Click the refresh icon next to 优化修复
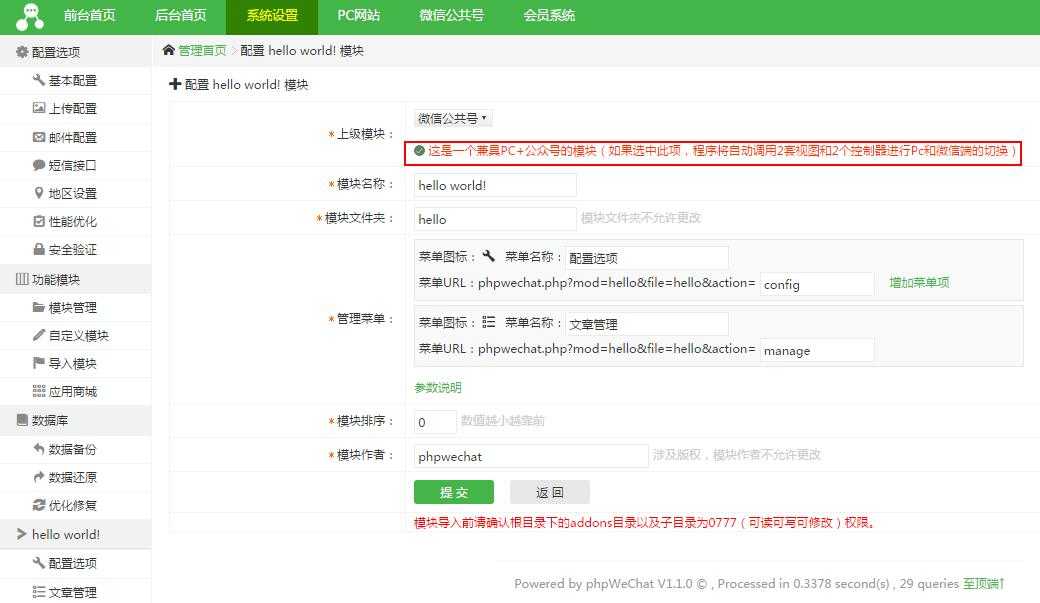 pyautogui.click(x=38, y=504)
